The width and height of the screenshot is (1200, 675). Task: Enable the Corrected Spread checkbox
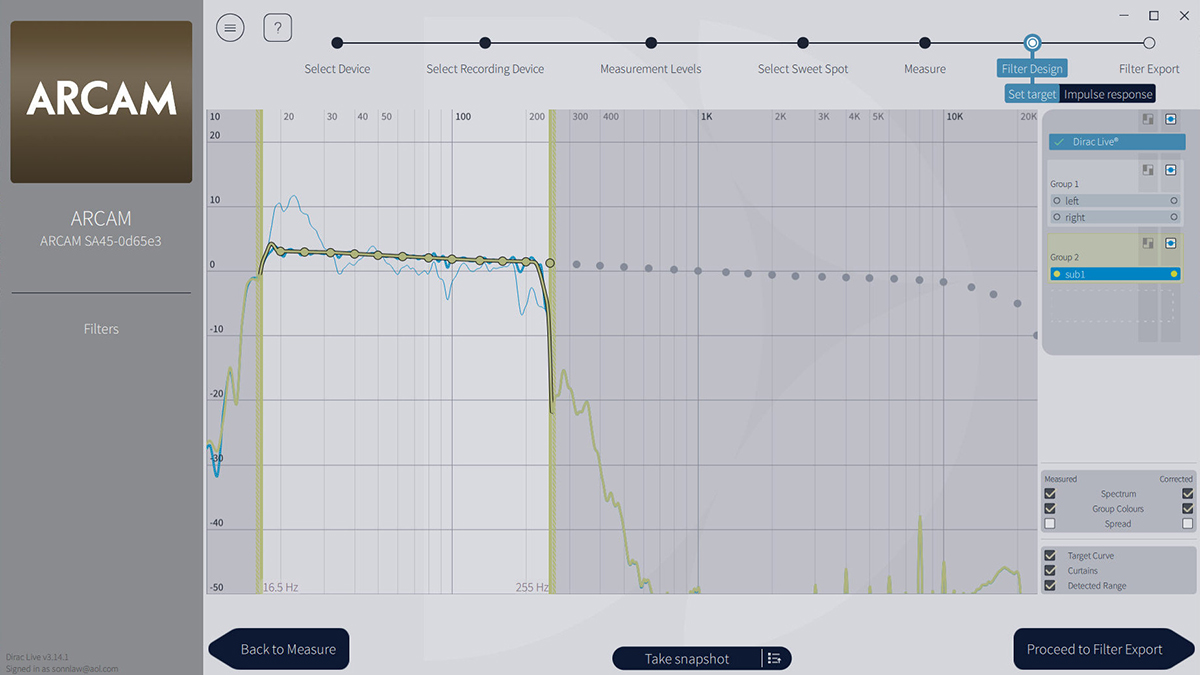pos(1188,524)
